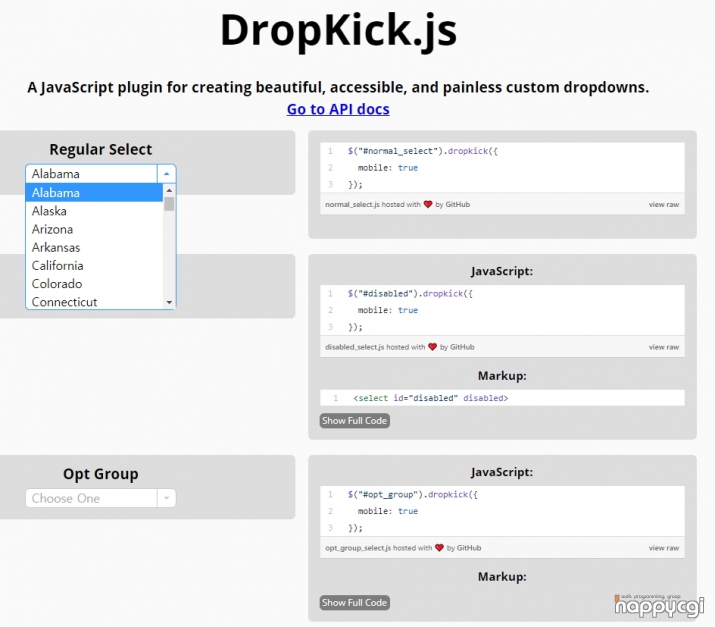
Task: Collapse the Regular Select dropdown arrow
Action: tap(166, 174)
